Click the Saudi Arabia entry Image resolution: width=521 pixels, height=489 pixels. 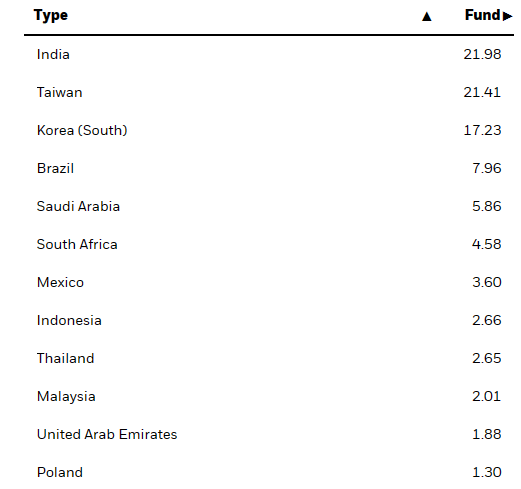click(x=78, y=206)
